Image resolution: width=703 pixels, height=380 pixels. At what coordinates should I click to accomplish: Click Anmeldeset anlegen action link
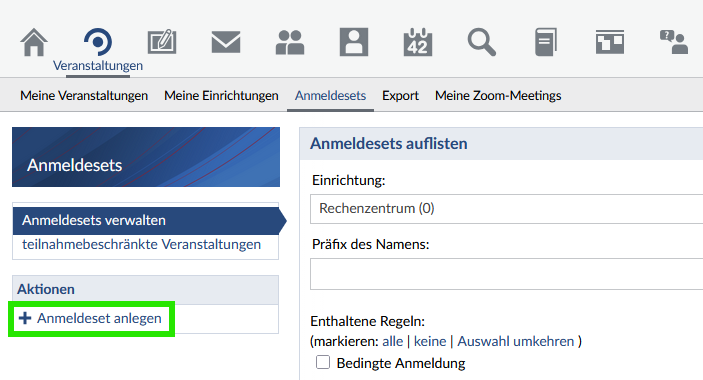[x=99, y=318]
